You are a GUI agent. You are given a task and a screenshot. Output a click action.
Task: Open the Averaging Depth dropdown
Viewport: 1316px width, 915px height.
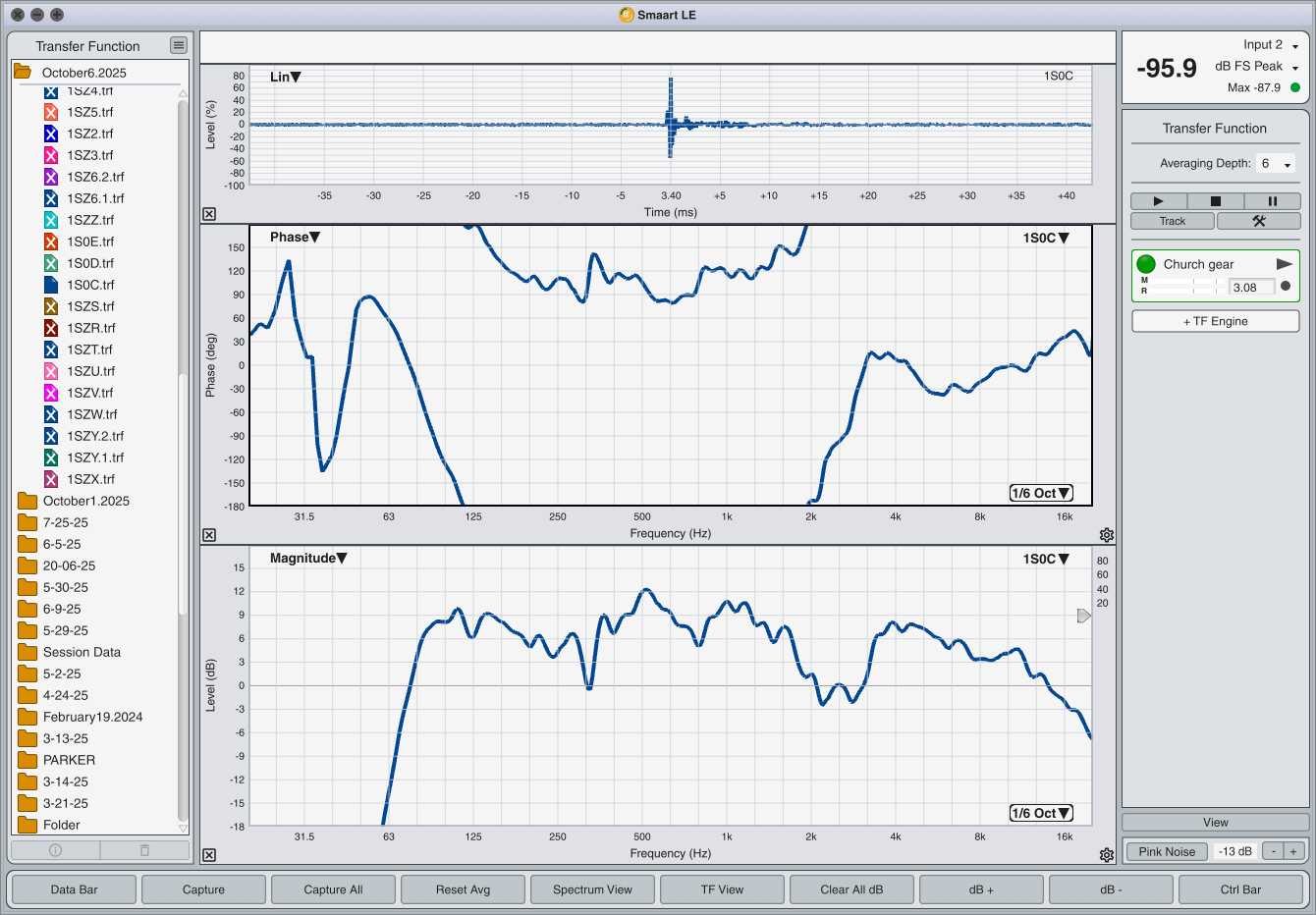1277,164
